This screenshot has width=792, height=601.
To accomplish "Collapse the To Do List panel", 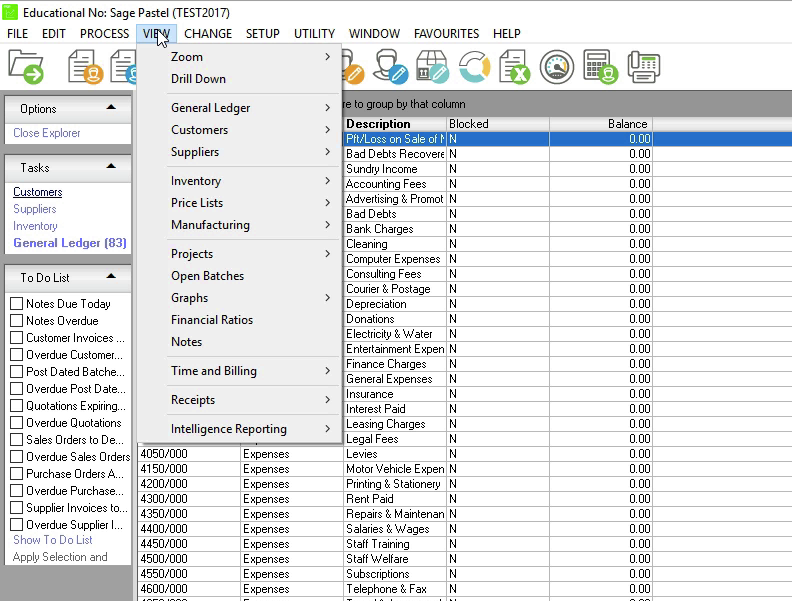I will [111, 277].
